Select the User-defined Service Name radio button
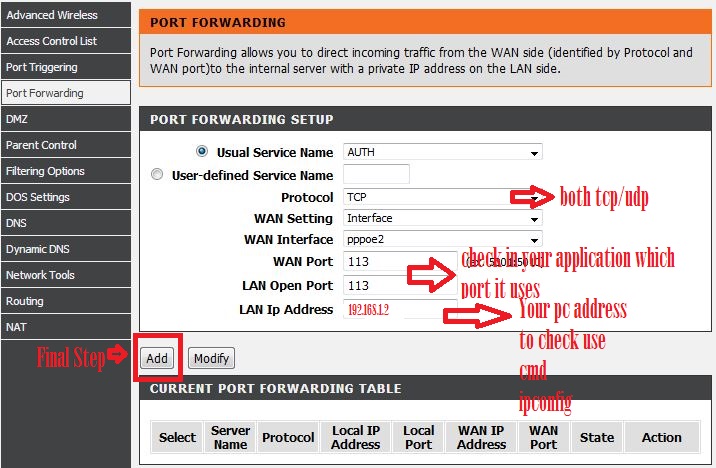The width and height of the screenshot is (716, 468). (157, 175)
